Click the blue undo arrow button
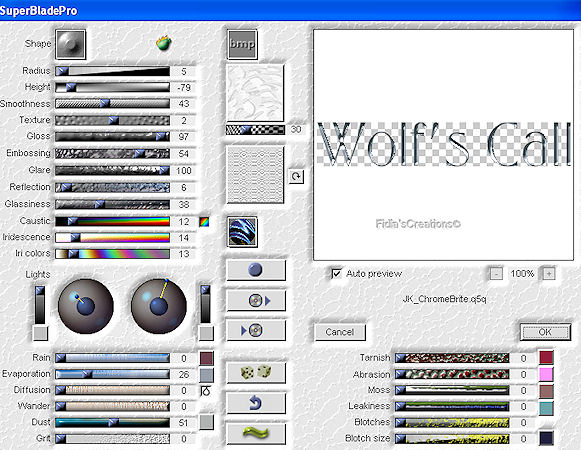Screen dimensions: 581x450 coord(256,403)
